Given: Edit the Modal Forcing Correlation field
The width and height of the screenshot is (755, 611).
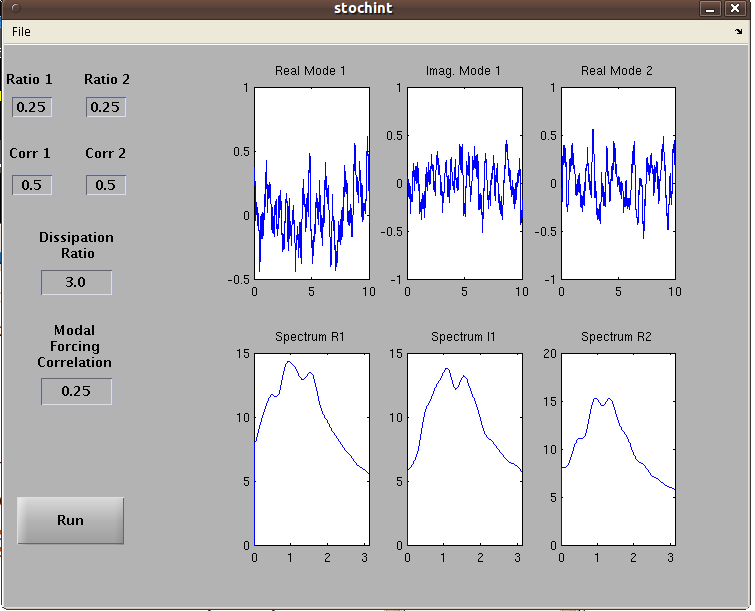Looking at the screenshot, I should [x=76, y=391].
